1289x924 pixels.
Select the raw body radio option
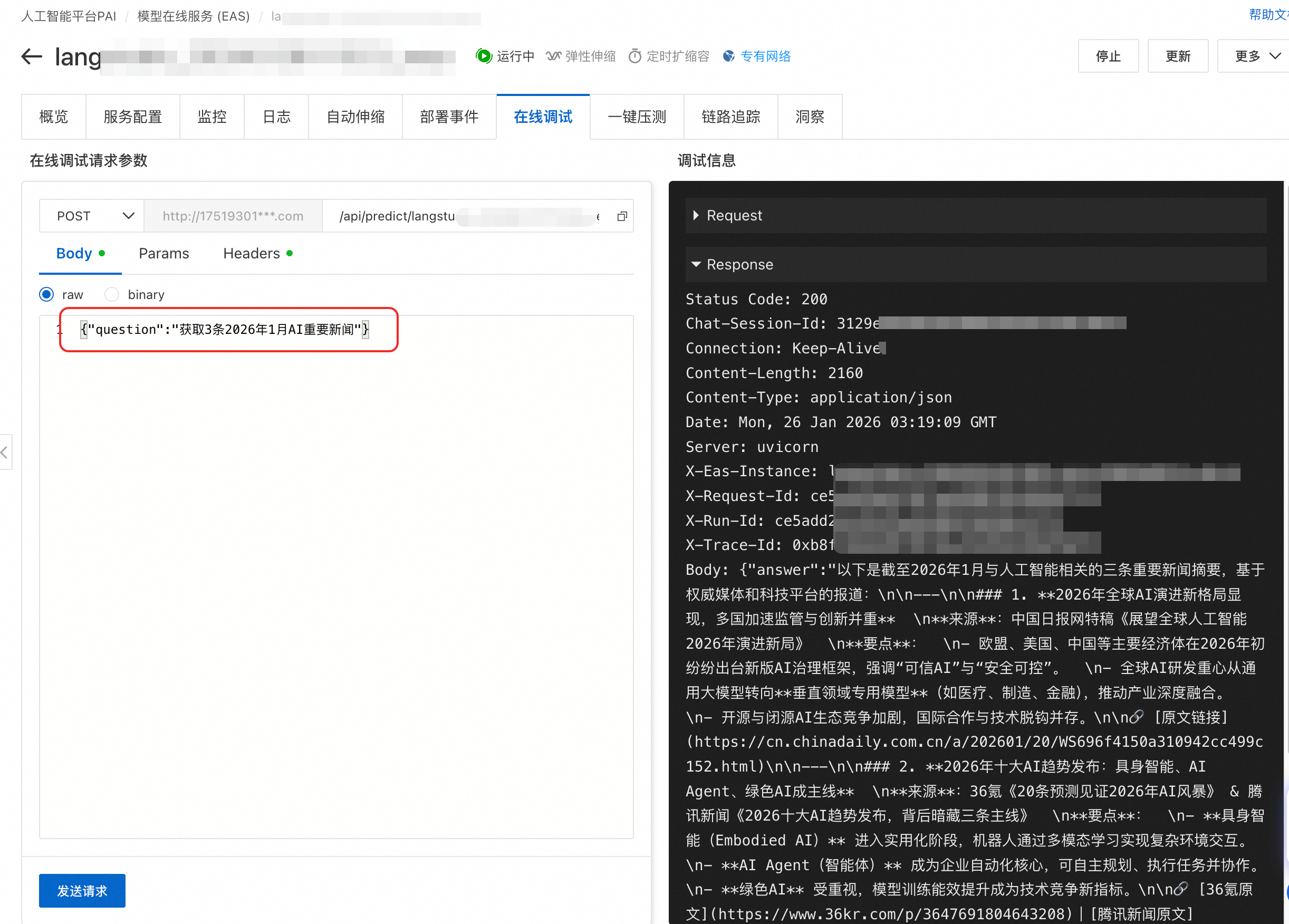point(46,294)
